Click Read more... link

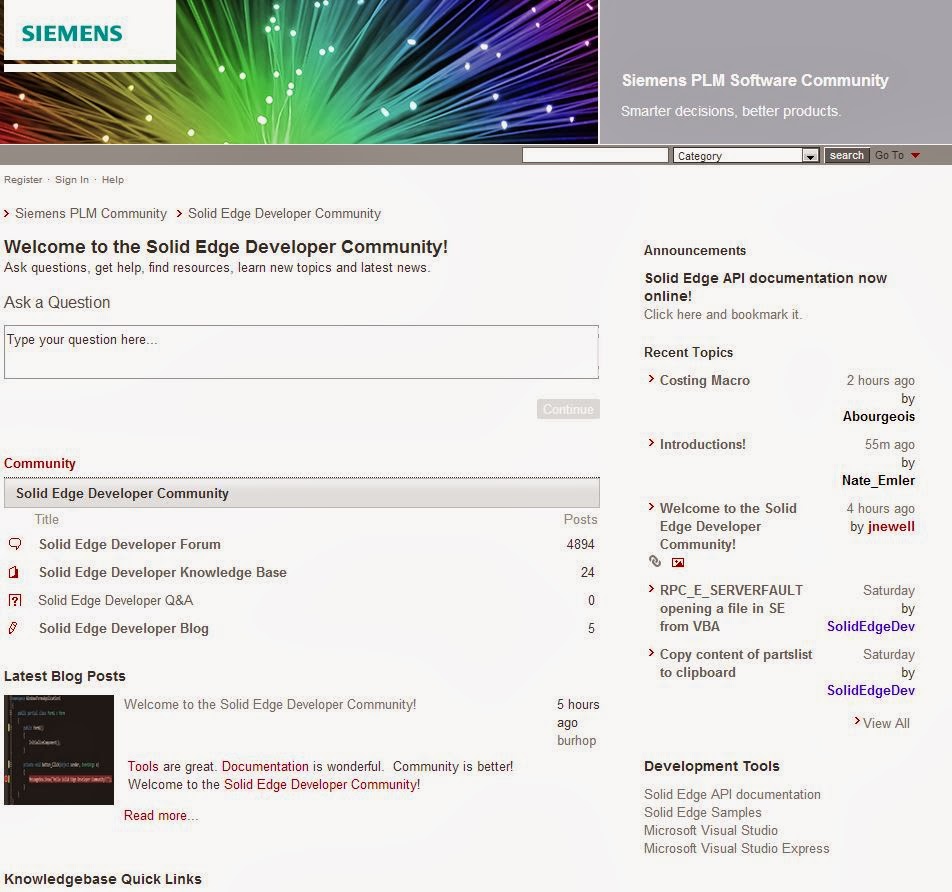tap(161, 815)
